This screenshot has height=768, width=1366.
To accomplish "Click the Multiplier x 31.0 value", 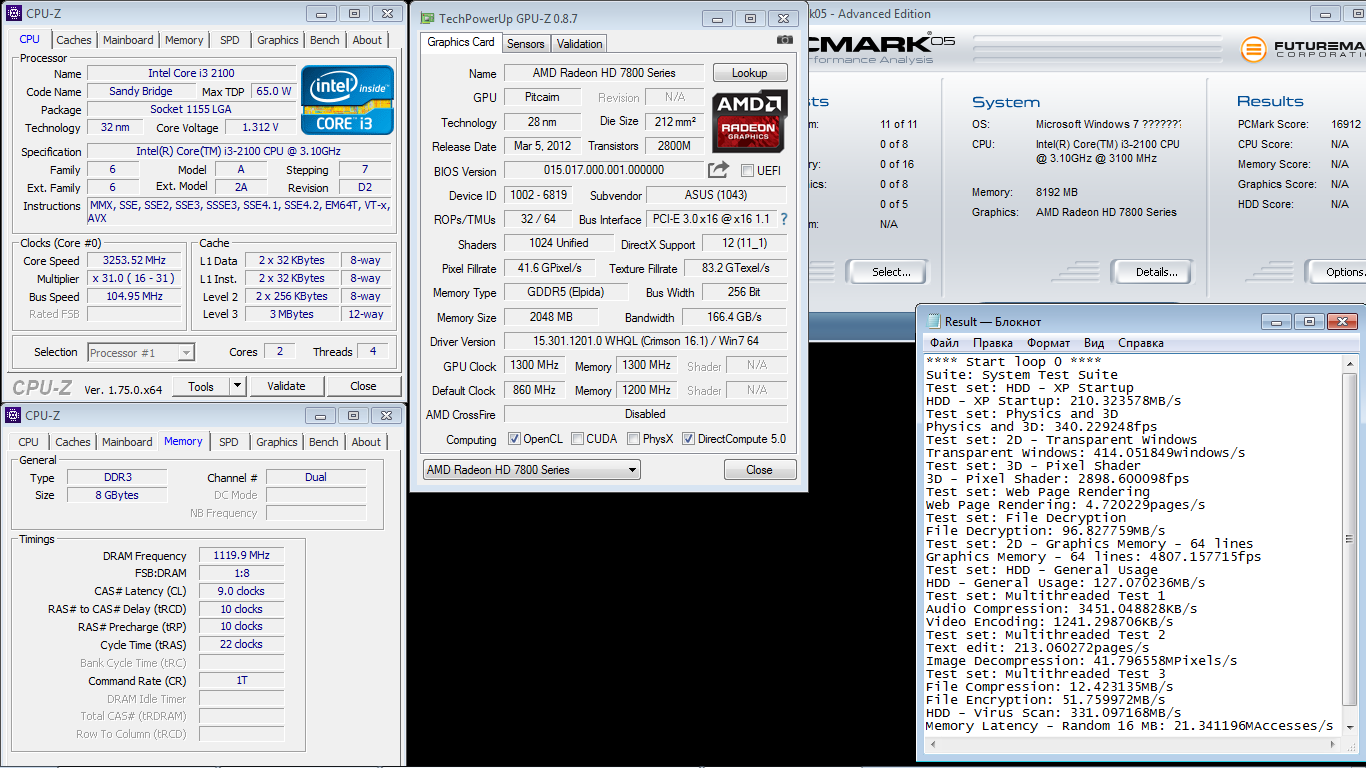I will [134, 279].
